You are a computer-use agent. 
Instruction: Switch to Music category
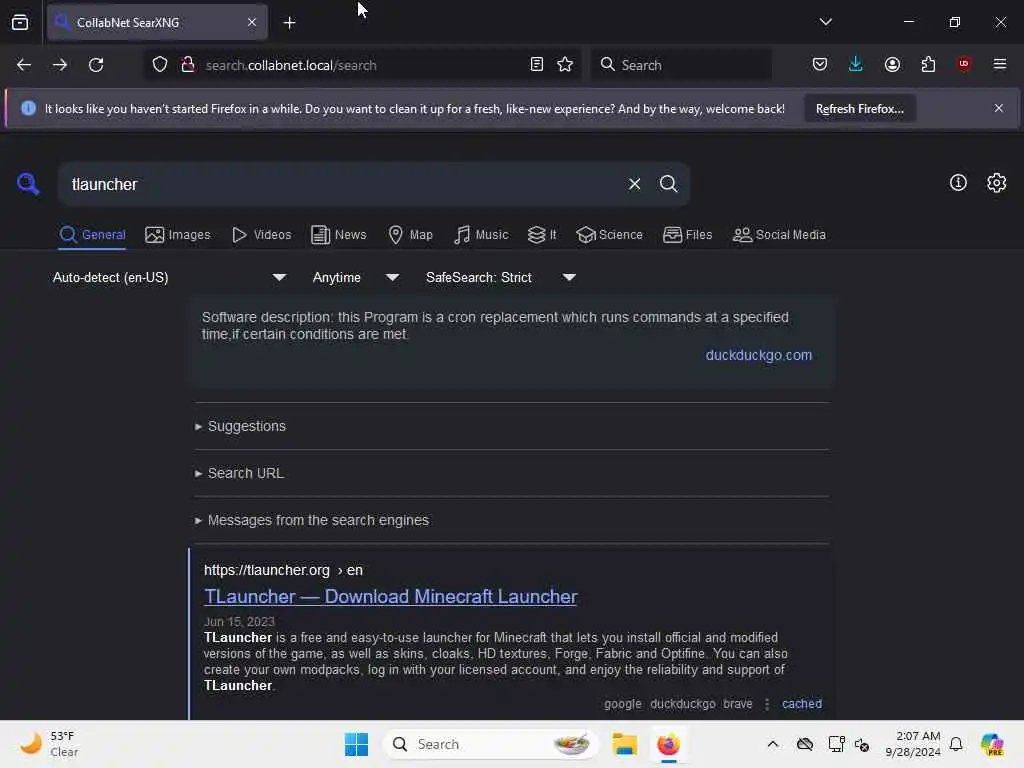(481, 235)
